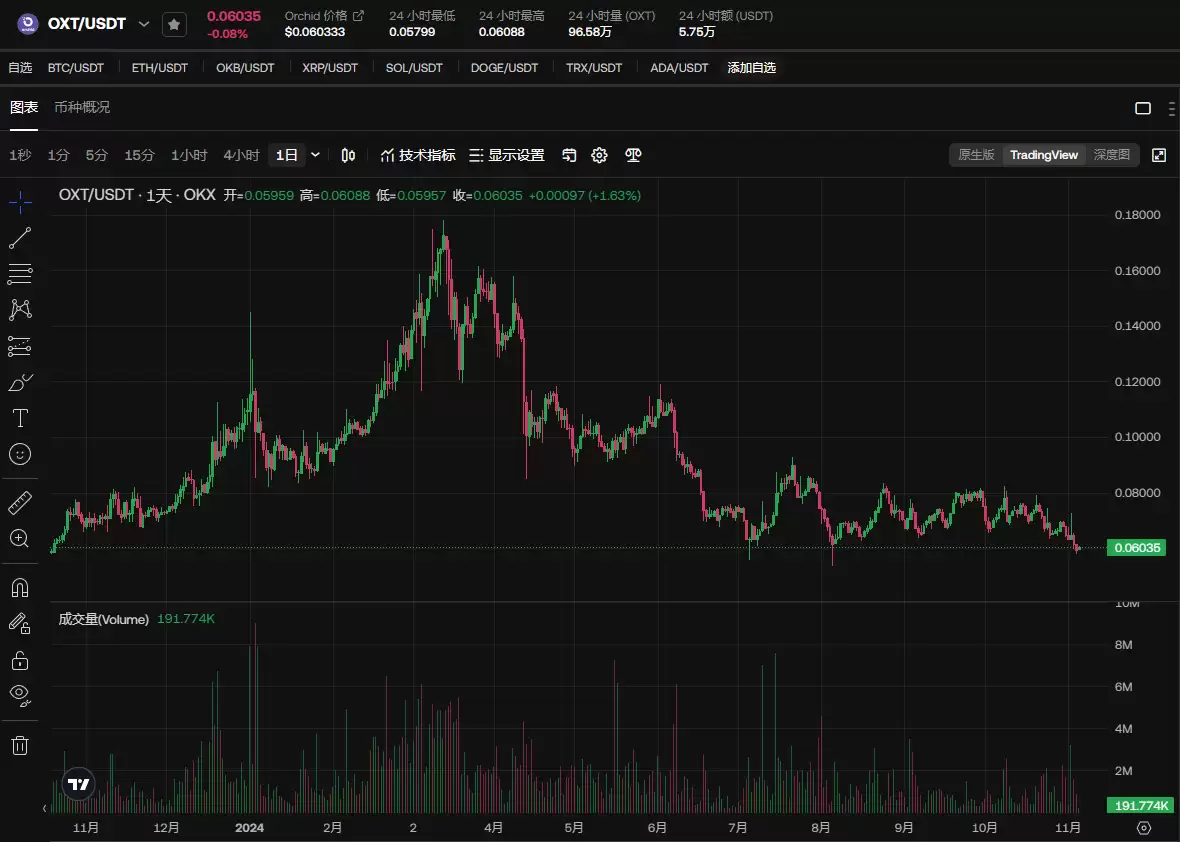The image size is (1180, 842).
Task: Select the brush drawing tool
Action: (20, 382)
